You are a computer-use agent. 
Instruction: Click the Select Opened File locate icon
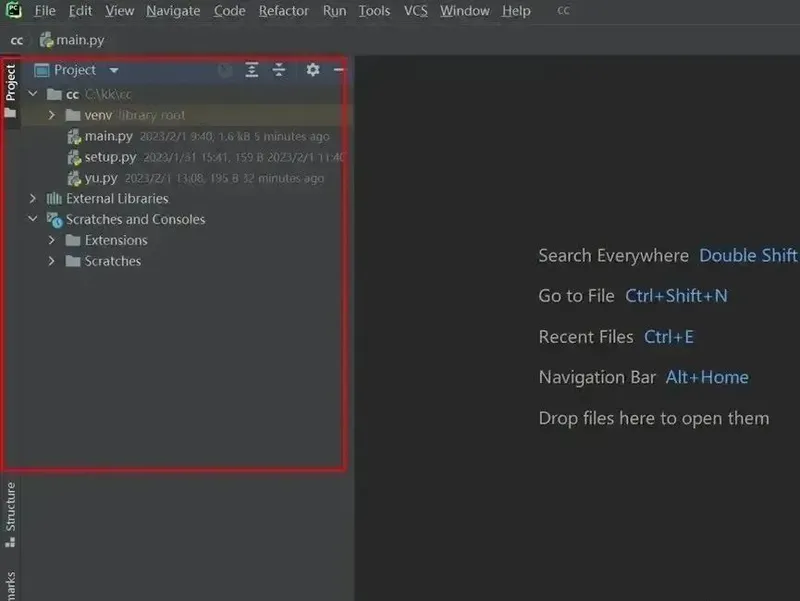tap(225, 70)
